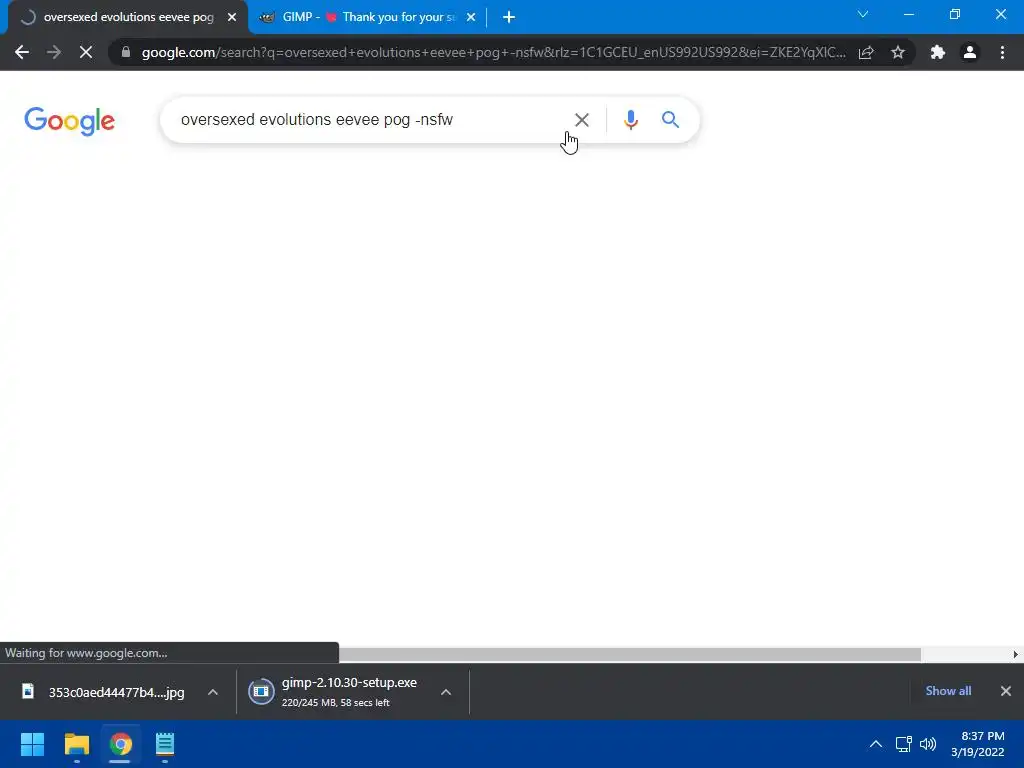This screenshot has height=768, width=1024.
Task: Go to the Google homepage logo
Action: tap(69, 121)
